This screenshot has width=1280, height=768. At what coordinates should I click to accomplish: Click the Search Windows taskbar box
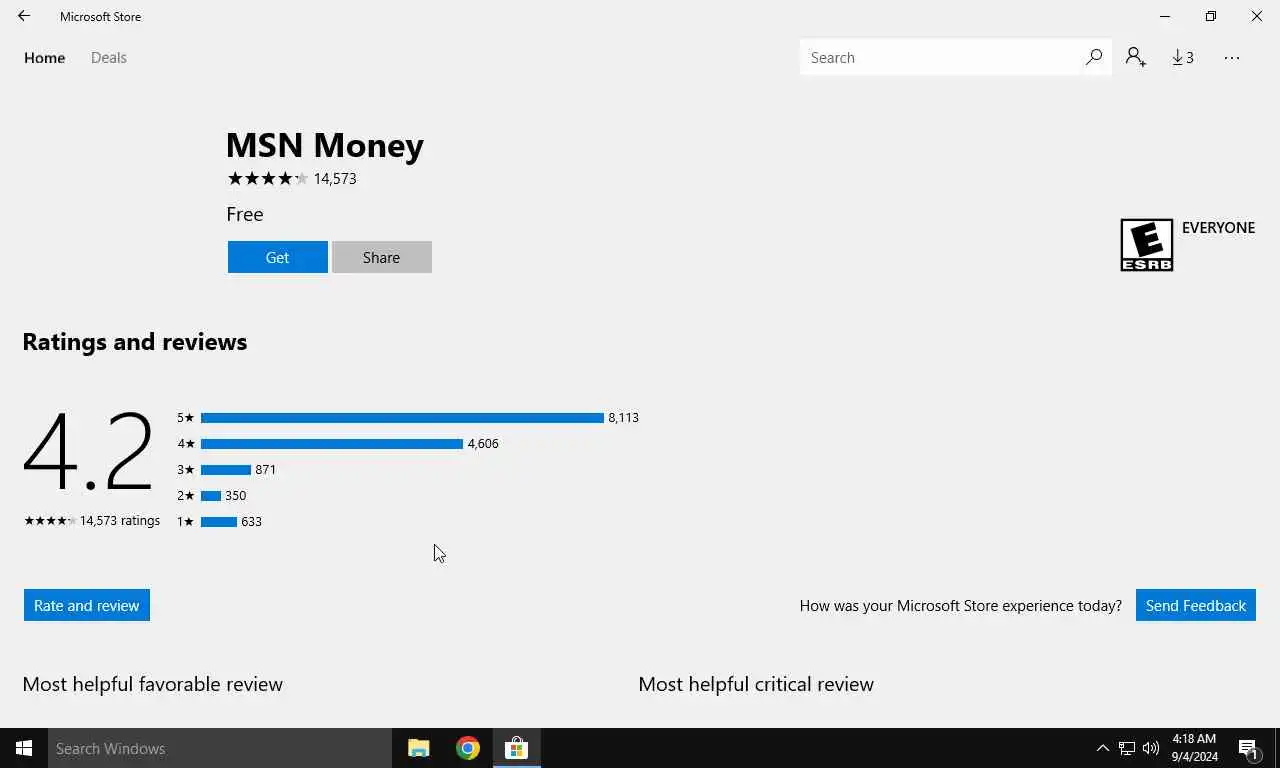click(220, 748)
